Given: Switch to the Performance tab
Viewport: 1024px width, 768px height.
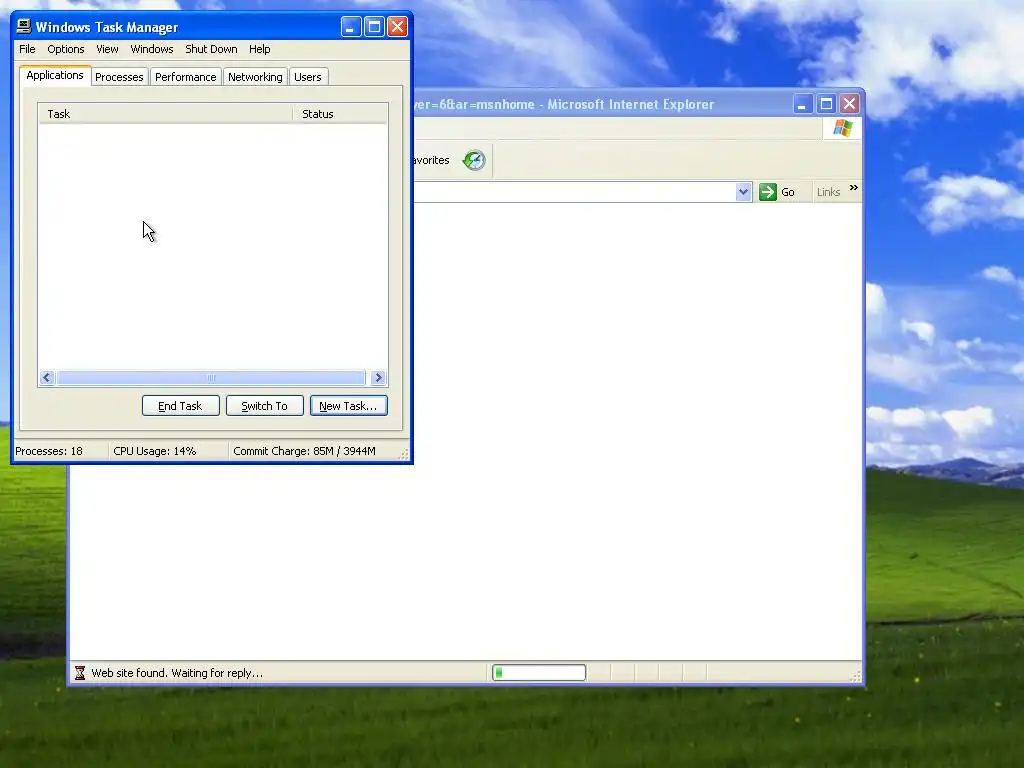Looking at the screenshot, I should (185, 77).
